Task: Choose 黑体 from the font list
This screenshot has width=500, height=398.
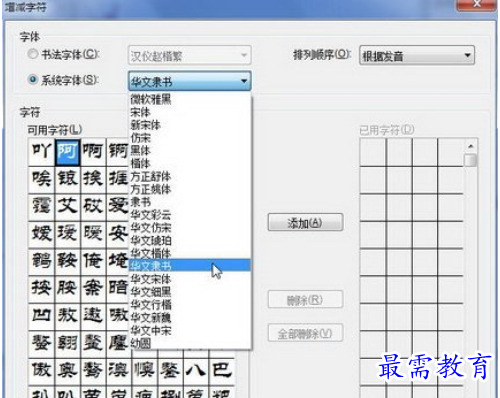Action: click(x=190, y=150)
